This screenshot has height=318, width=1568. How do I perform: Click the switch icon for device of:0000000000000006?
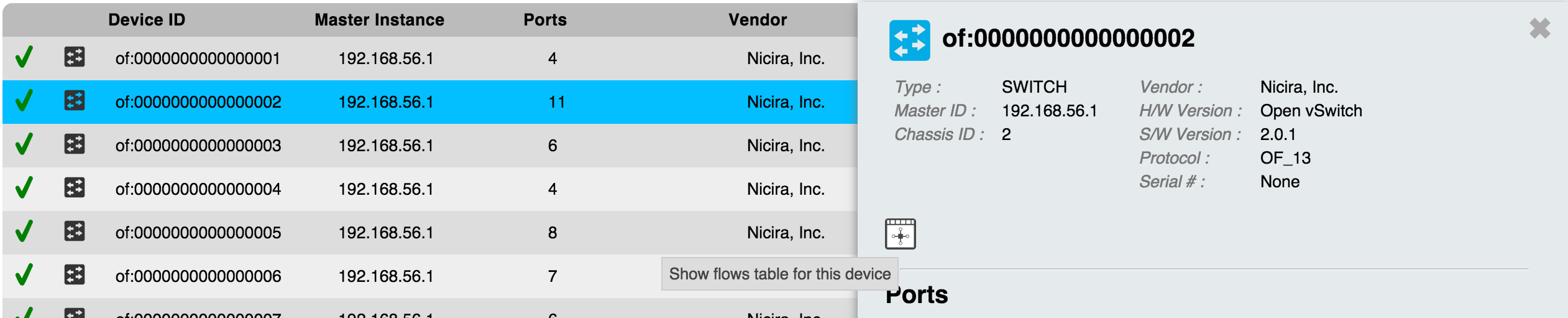(x=75, y=275)
